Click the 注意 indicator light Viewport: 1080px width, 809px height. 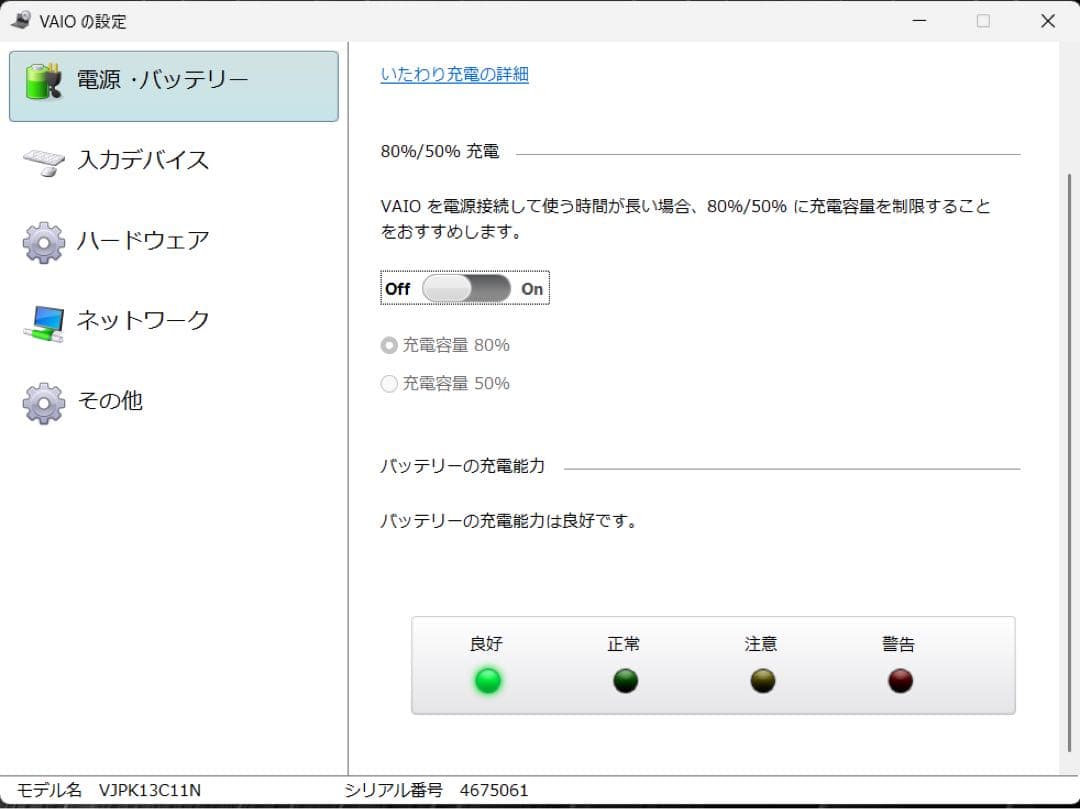tap(762, 681)
